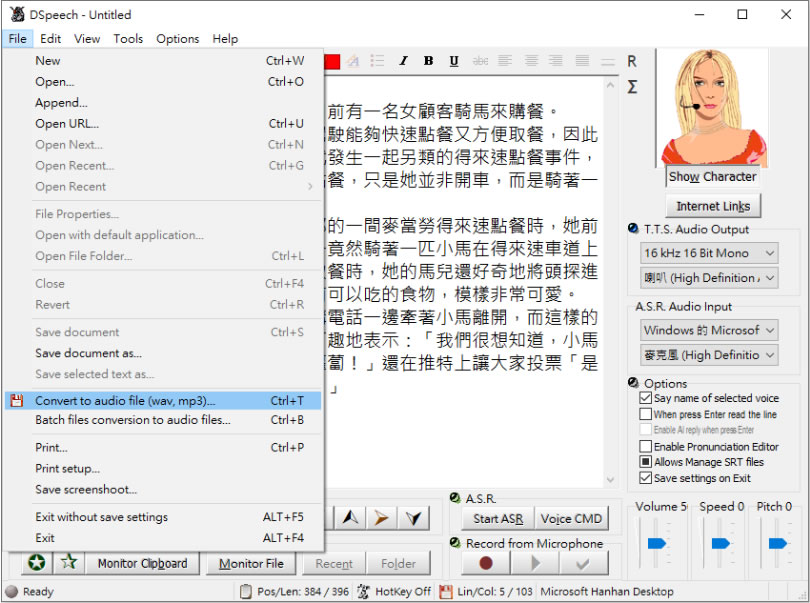
Task: Click the floppy disk icon by Lin/Col
Action: 445,592
